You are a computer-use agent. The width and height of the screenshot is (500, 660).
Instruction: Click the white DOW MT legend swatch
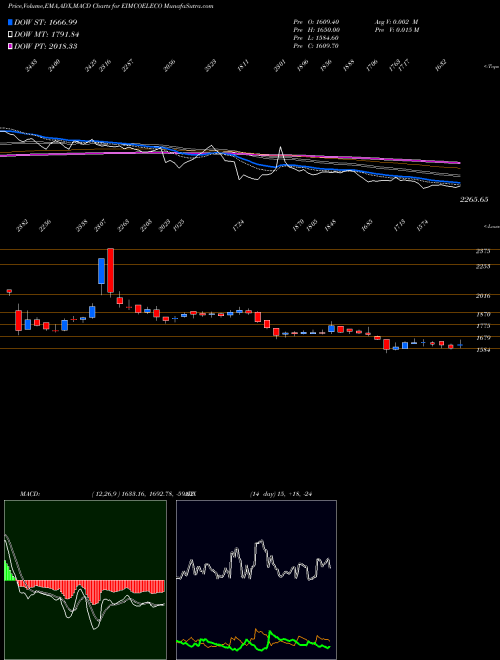tap(10, 35)
